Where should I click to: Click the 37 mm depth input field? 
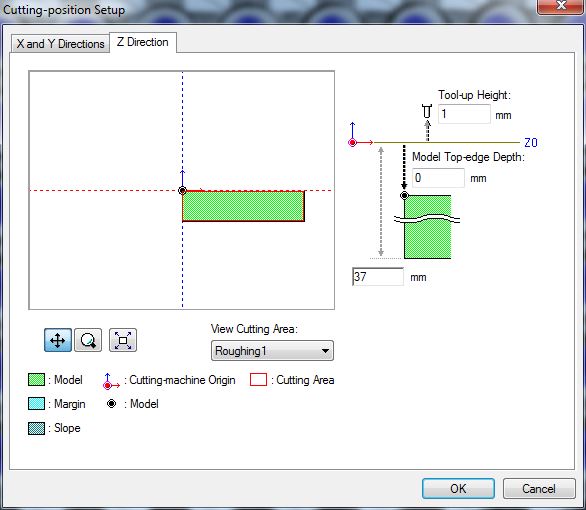point(378,277)
